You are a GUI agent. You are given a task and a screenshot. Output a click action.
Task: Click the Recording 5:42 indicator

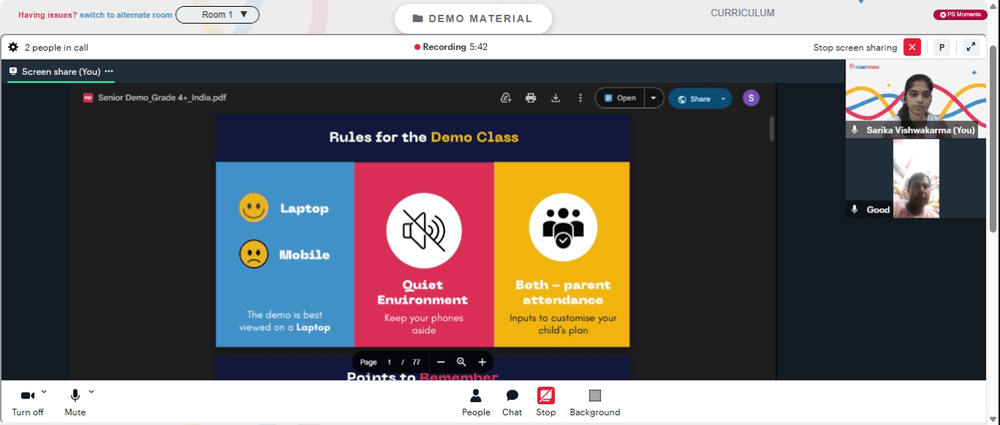451,47
